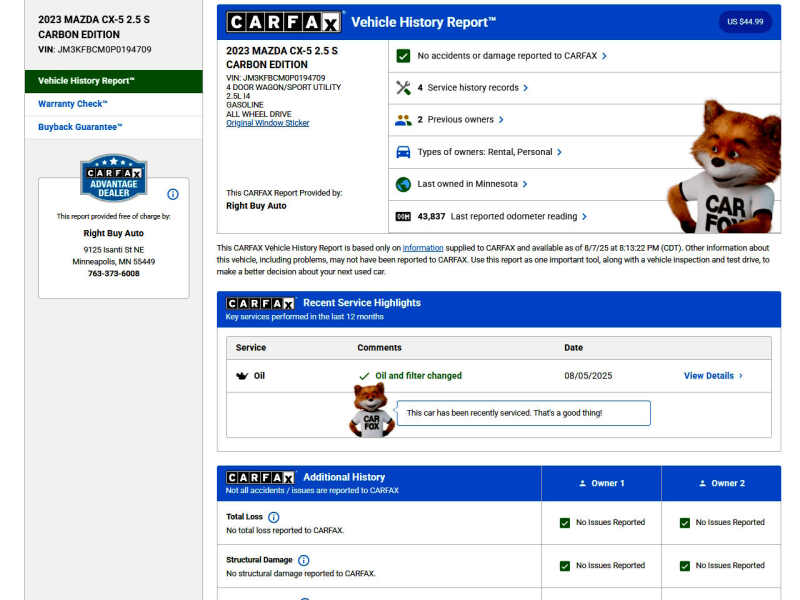800x600 pixels.
Task: Open View Details for oil service
Action: (713, 376)
